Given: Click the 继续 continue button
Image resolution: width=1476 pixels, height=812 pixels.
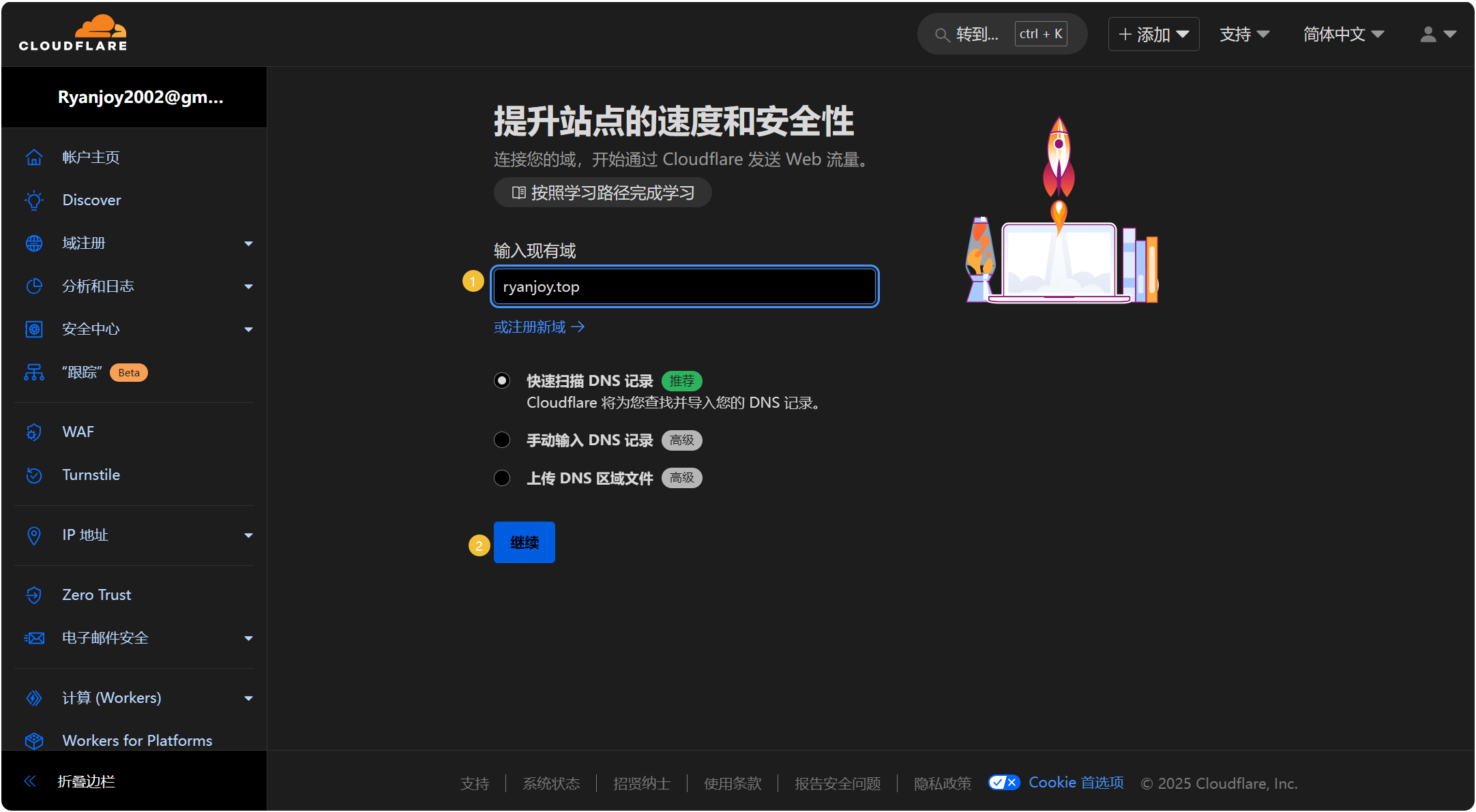Looking at the screenshot, I should (x=524, y=542).
